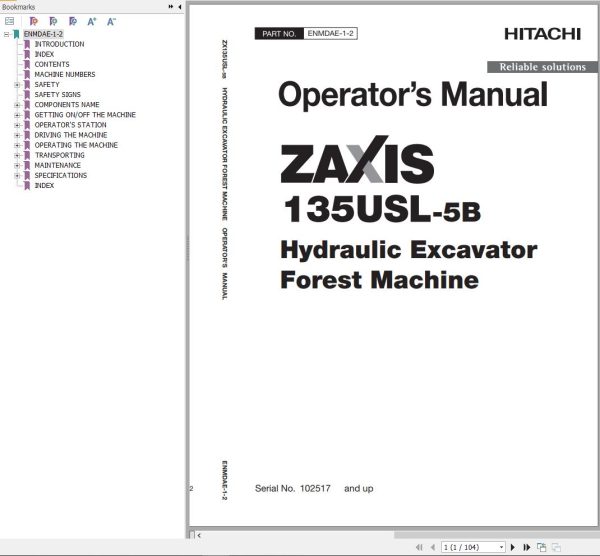Viewport: 600px width, 556px height.
Task: Open the SPECIFICATIONS bookmark
Action: pos(61,175)
